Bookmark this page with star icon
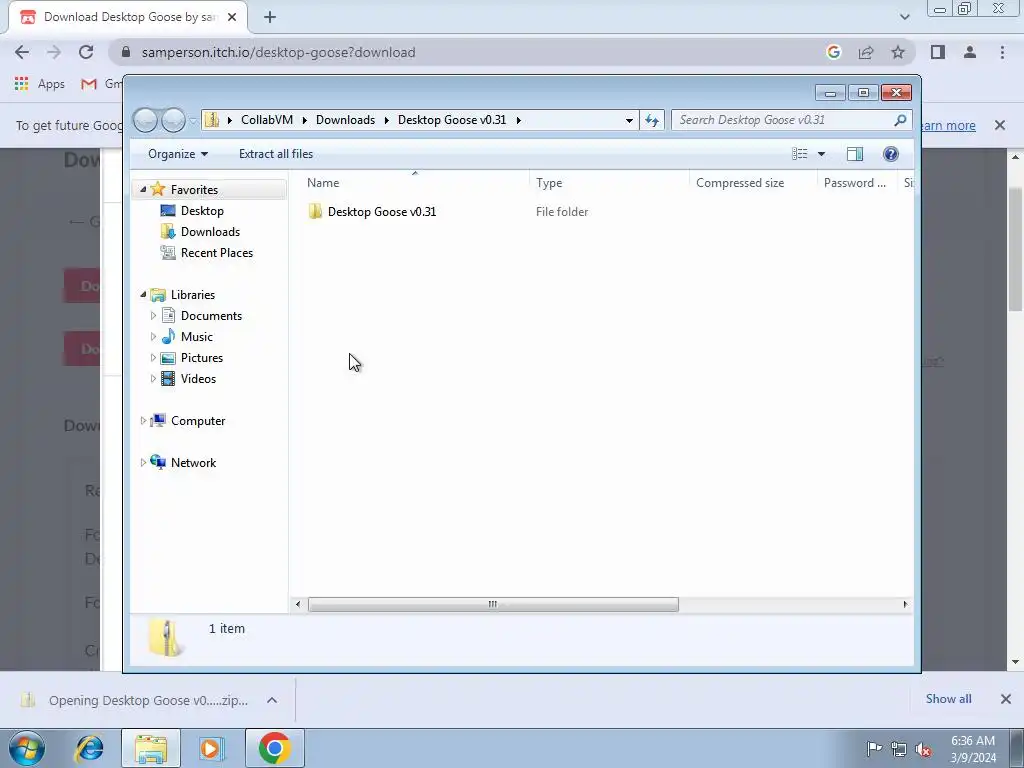 point(898,52)
